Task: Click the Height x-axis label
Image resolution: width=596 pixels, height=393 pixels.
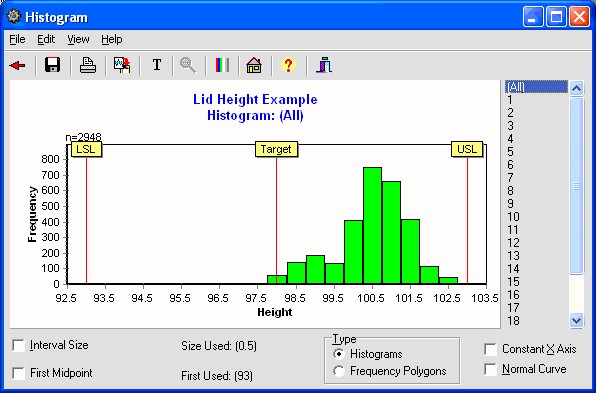Action: 274,312
